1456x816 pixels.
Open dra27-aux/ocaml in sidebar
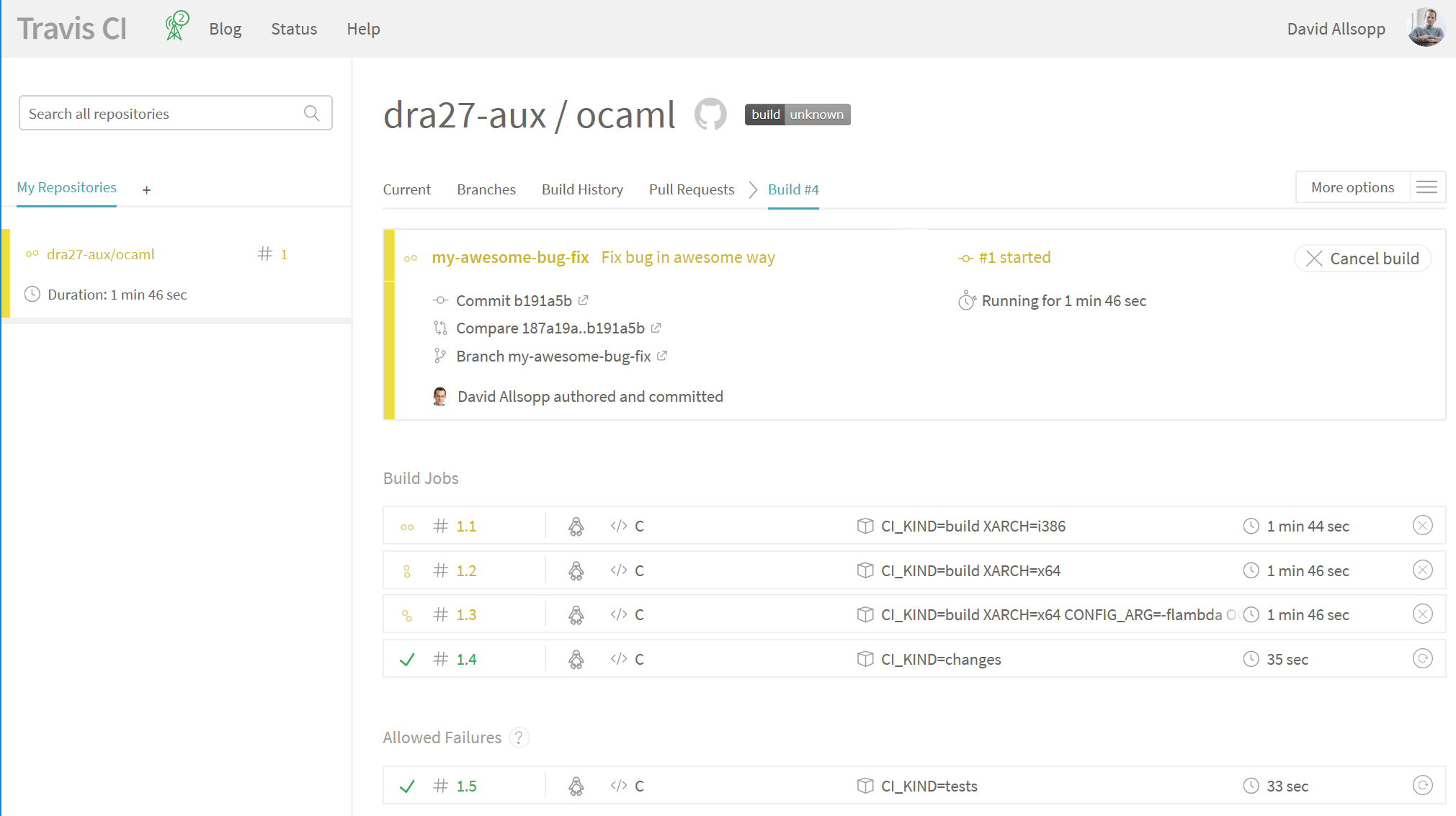(x=100, y=254)
